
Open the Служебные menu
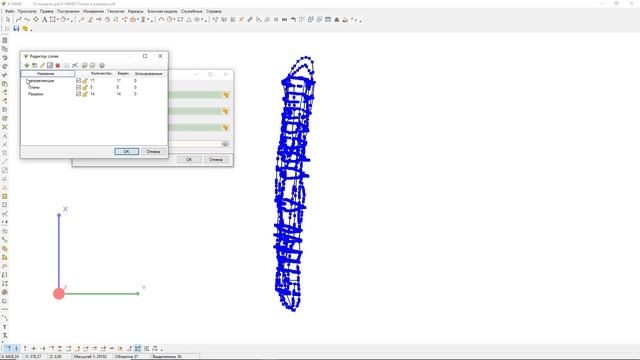(192, 11)
